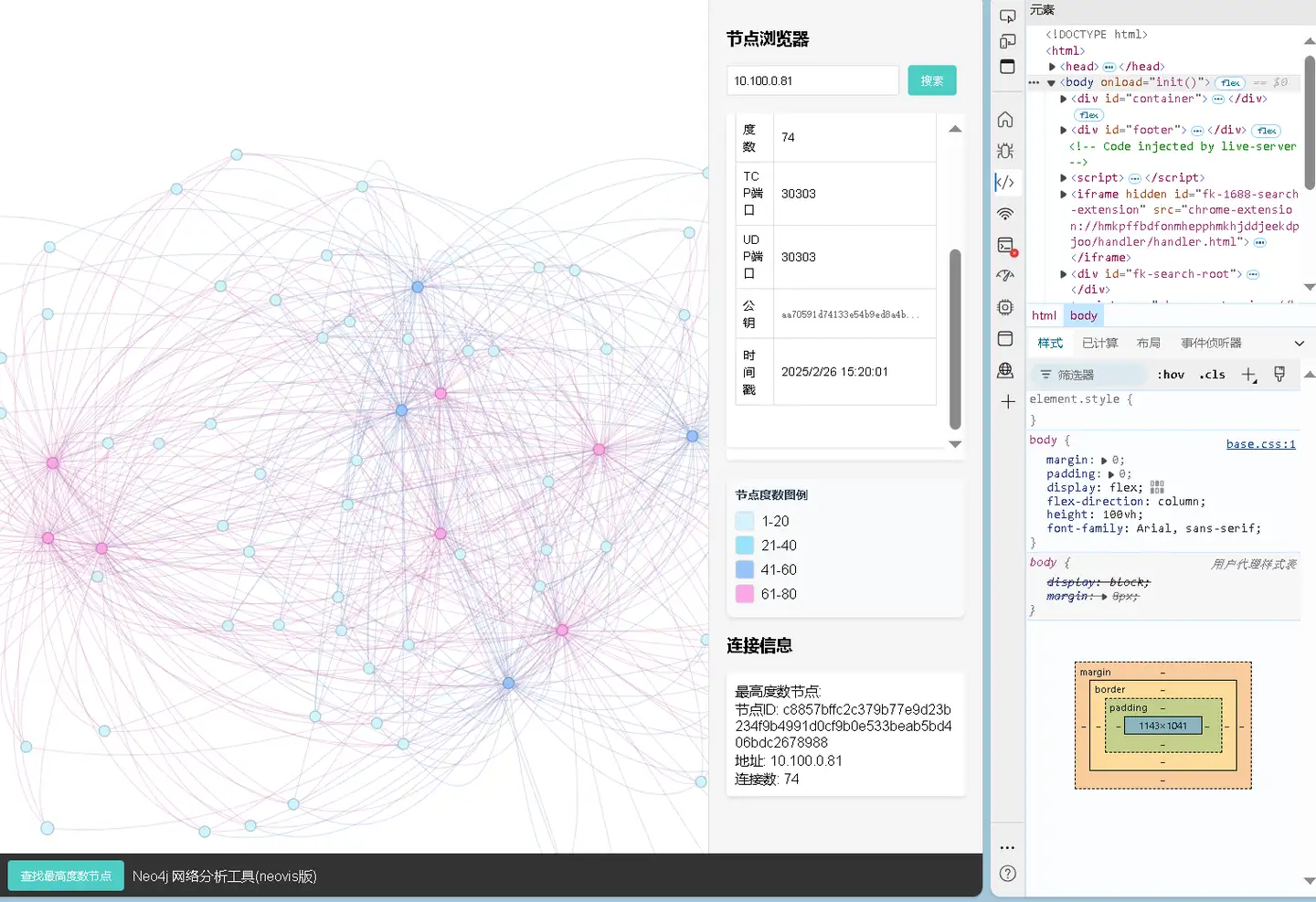
Task: Open the Sources bug icon tool
Action: tap(1005, 151)
